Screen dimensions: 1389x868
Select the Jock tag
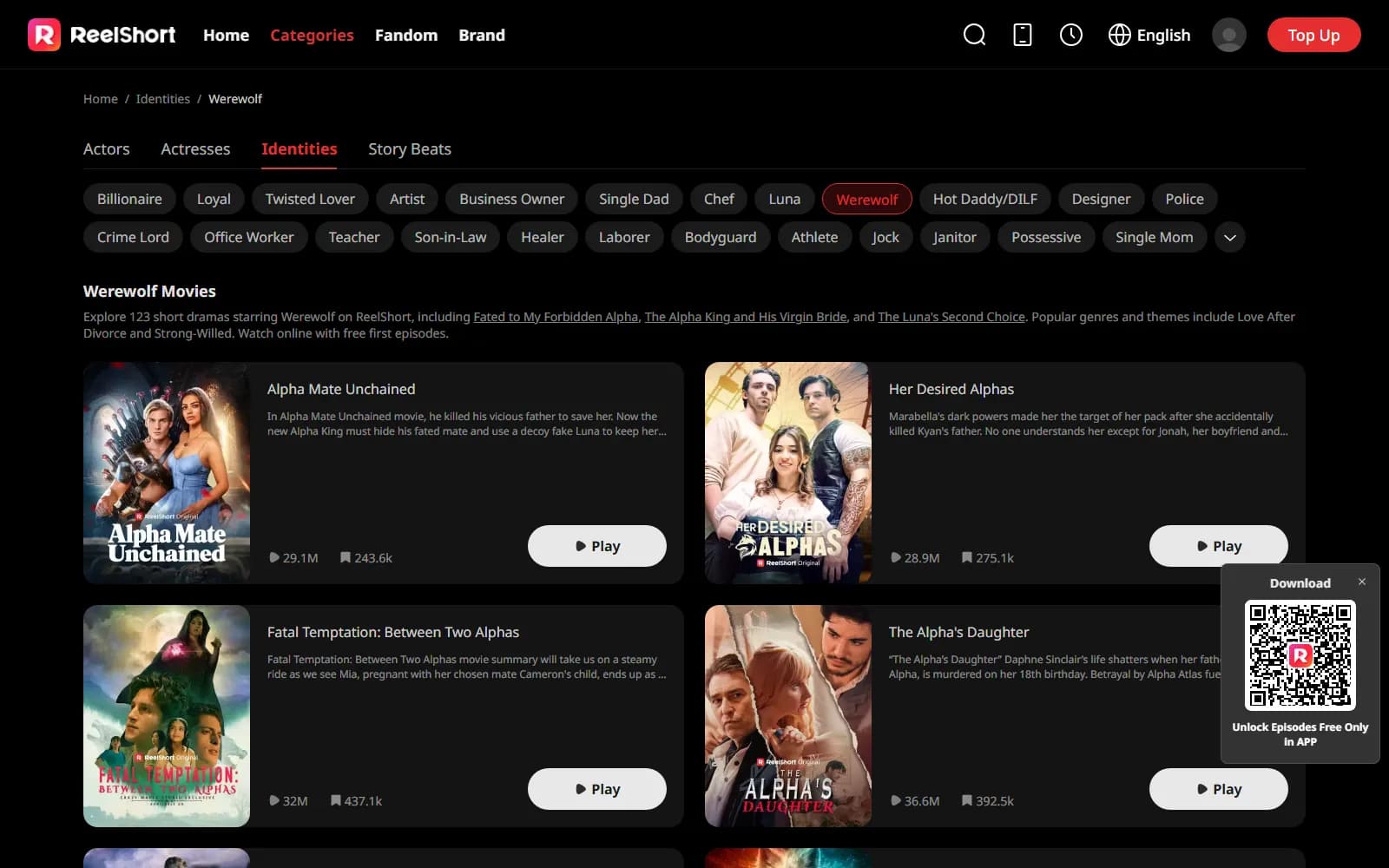[885, 237]
